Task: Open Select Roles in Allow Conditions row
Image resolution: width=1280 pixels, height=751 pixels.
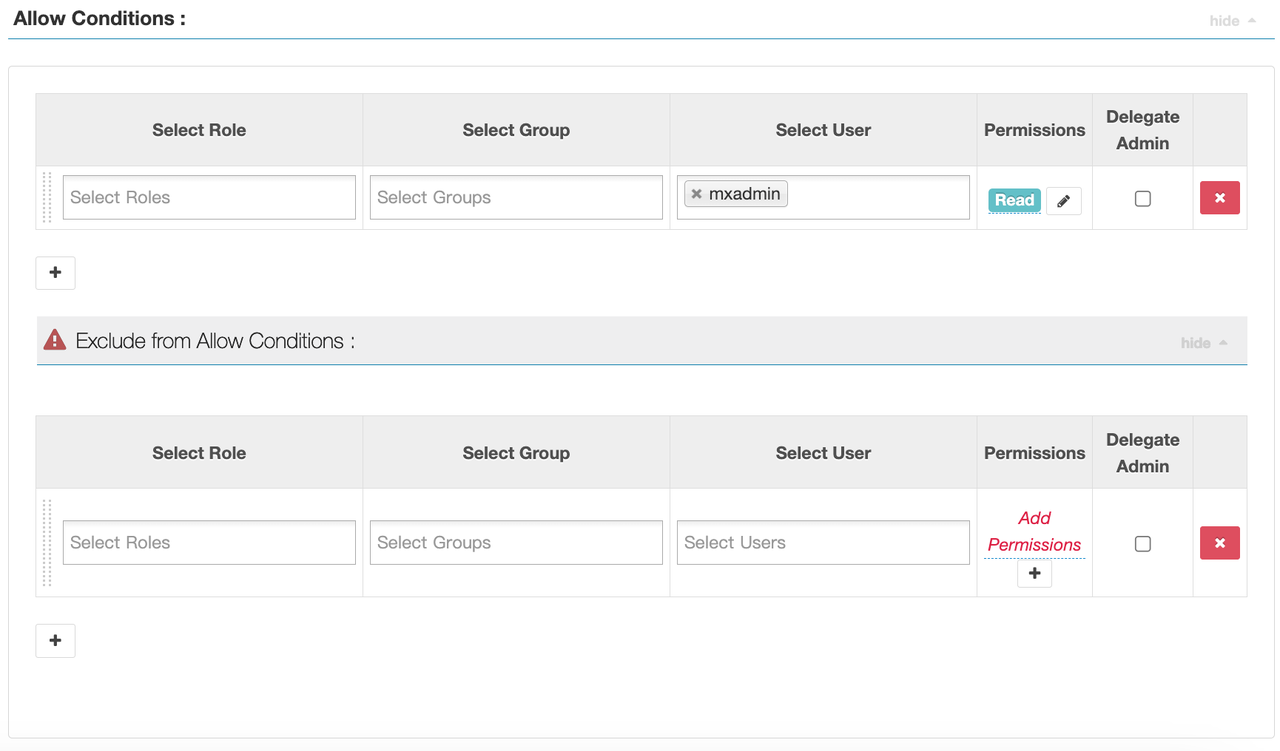Action: 209,197
